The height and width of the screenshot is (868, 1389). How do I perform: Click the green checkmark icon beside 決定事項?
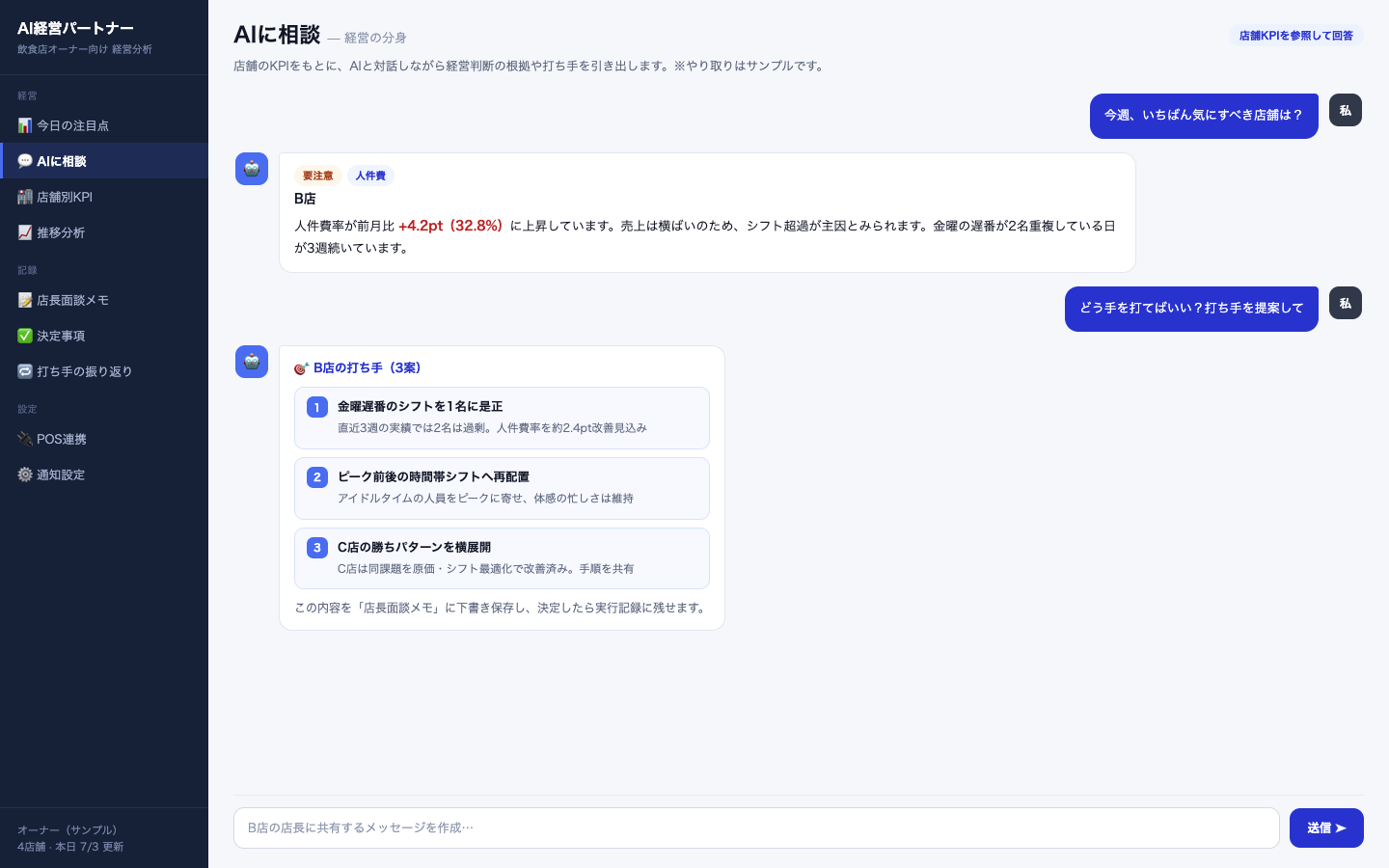pos(25,336)
